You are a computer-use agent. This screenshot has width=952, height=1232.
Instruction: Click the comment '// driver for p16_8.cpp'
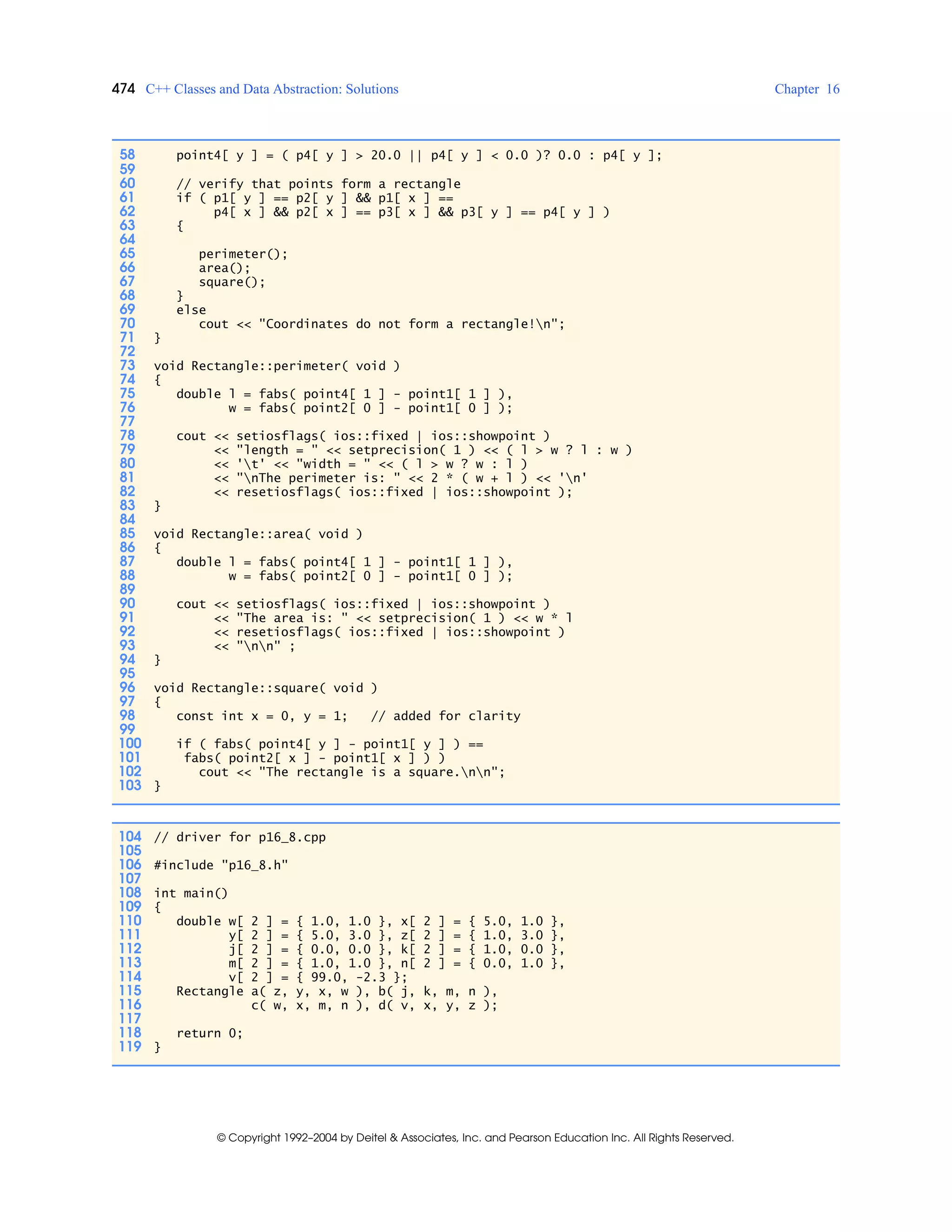[240, 837]
